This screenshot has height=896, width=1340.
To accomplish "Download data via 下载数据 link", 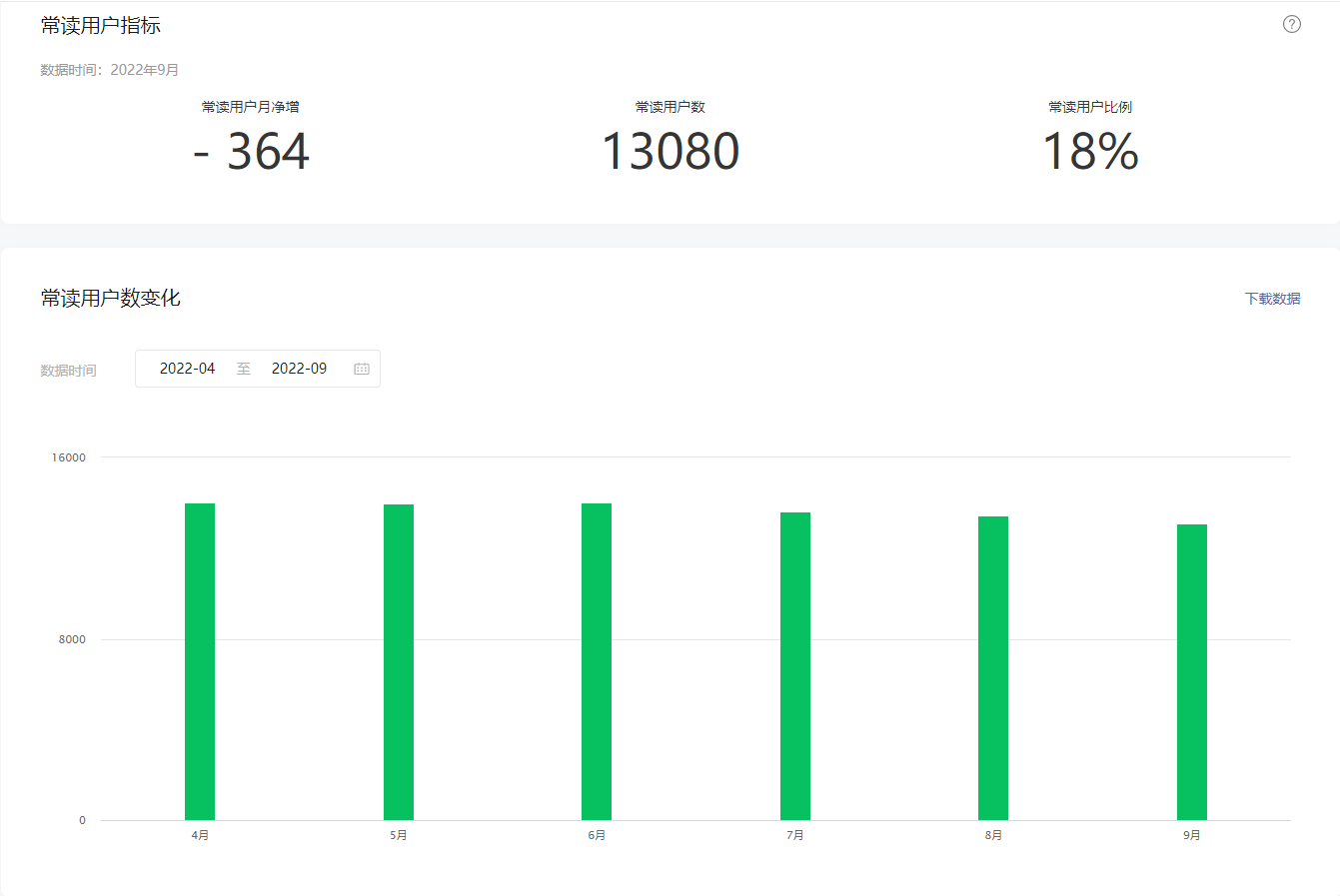I will (x=1272, y=299).
